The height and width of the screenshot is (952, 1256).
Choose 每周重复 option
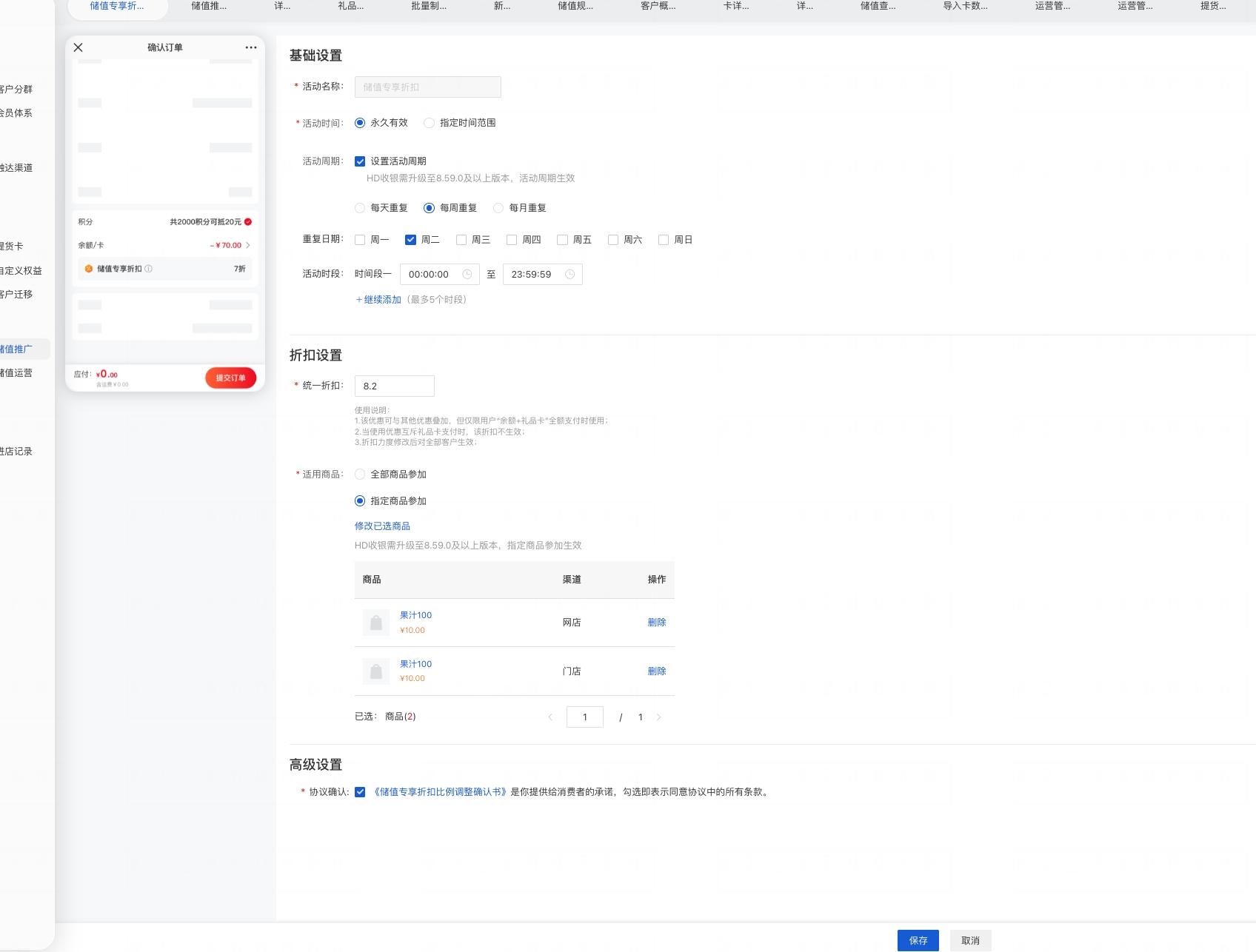(429, 208)
